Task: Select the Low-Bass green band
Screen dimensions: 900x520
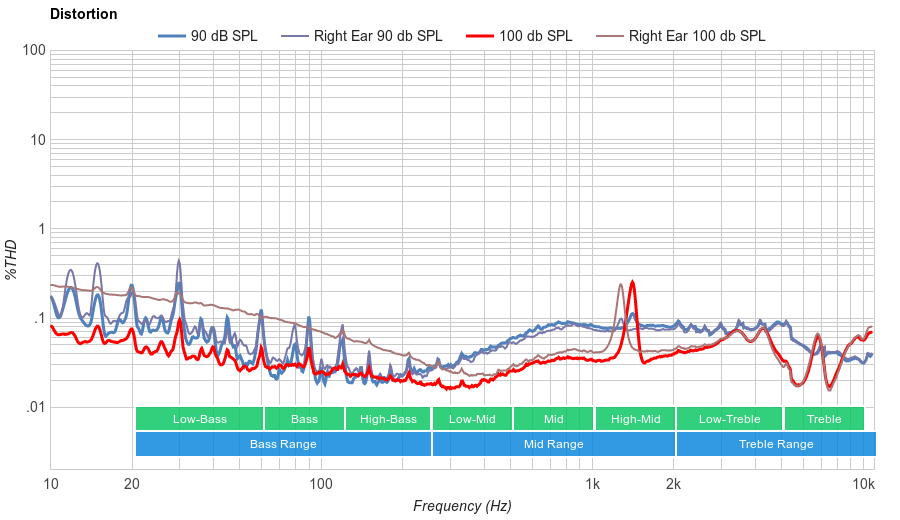Action: click(199, 419)
